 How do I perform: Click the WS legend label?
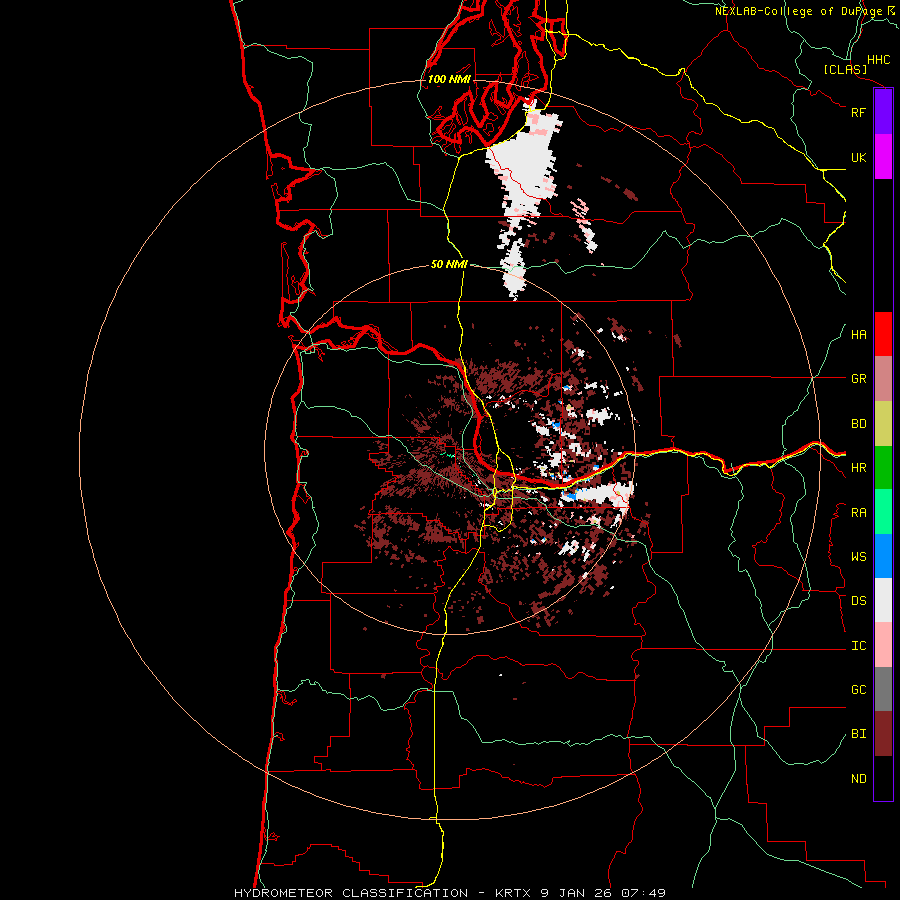click(858, 556)
